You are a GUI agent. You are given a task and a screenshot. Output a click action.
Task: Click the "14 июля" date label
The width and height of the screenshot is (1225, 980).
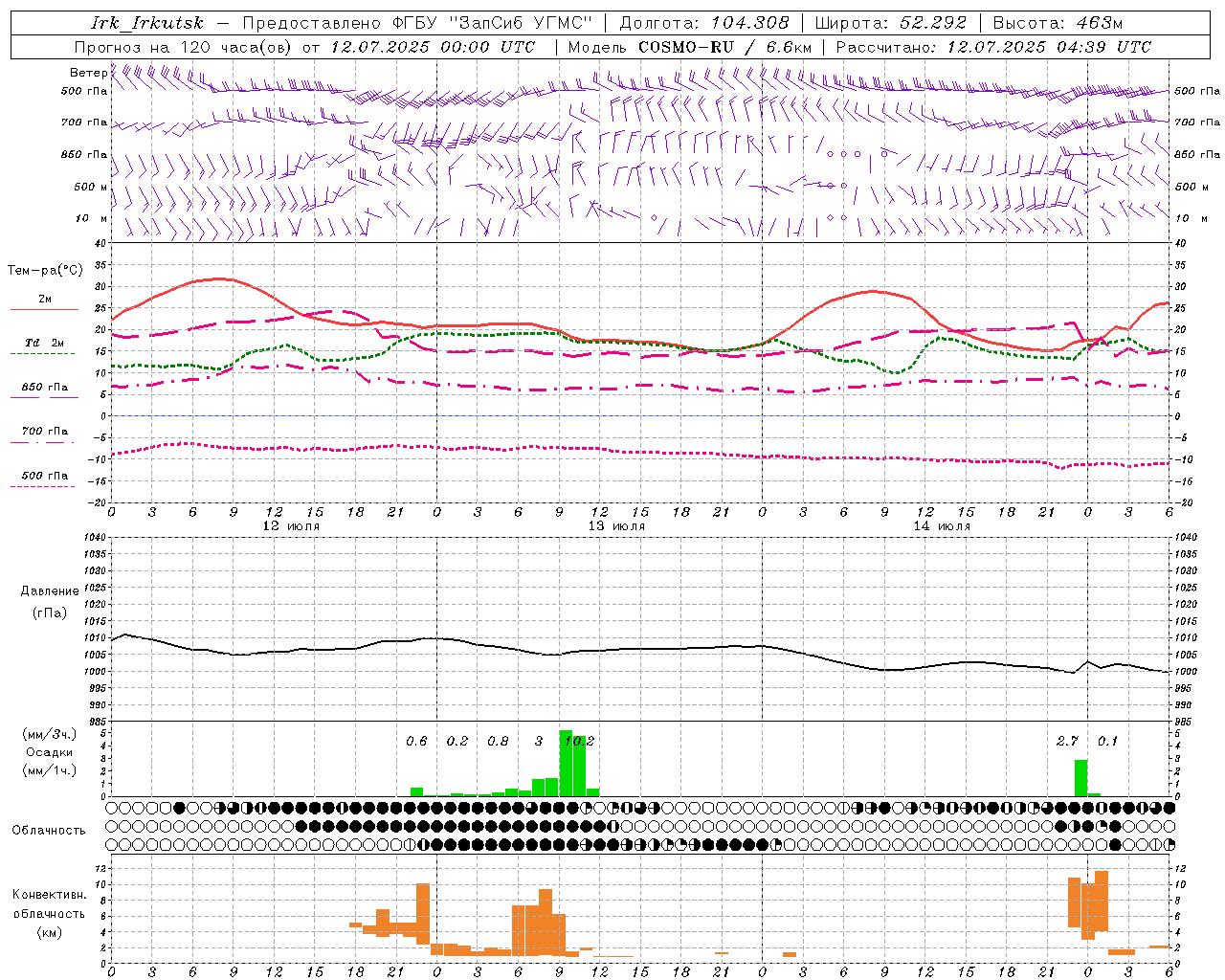(942, 525)
